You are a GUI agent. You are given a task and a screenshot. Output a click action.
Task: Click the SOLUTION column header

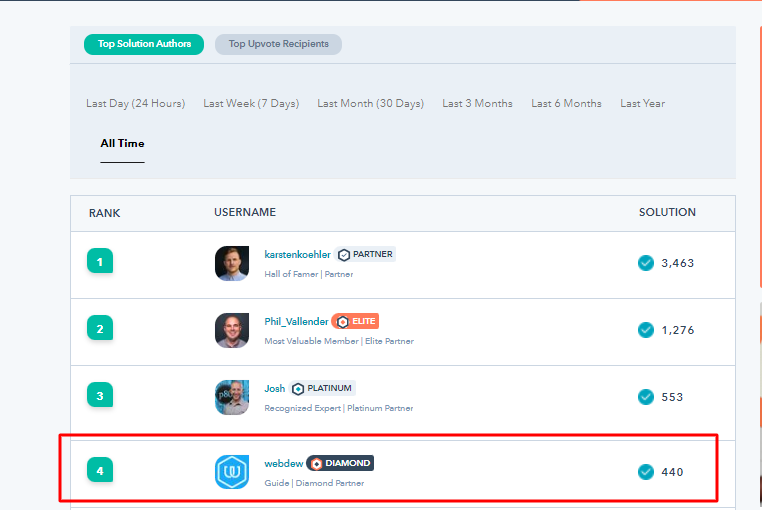point(667,212)
